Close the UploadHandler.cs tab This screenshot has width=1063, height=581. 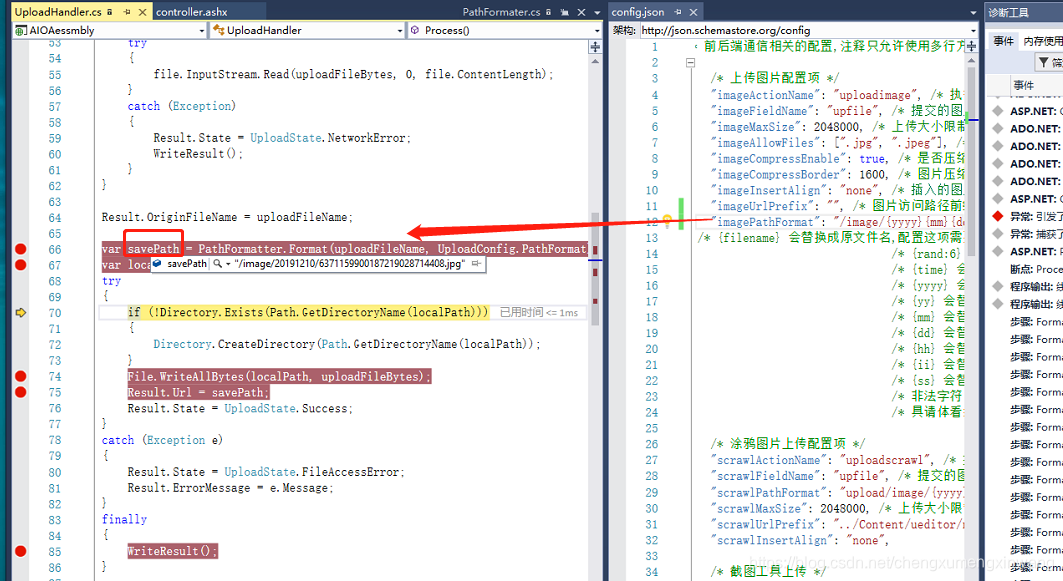coord(142,12)
